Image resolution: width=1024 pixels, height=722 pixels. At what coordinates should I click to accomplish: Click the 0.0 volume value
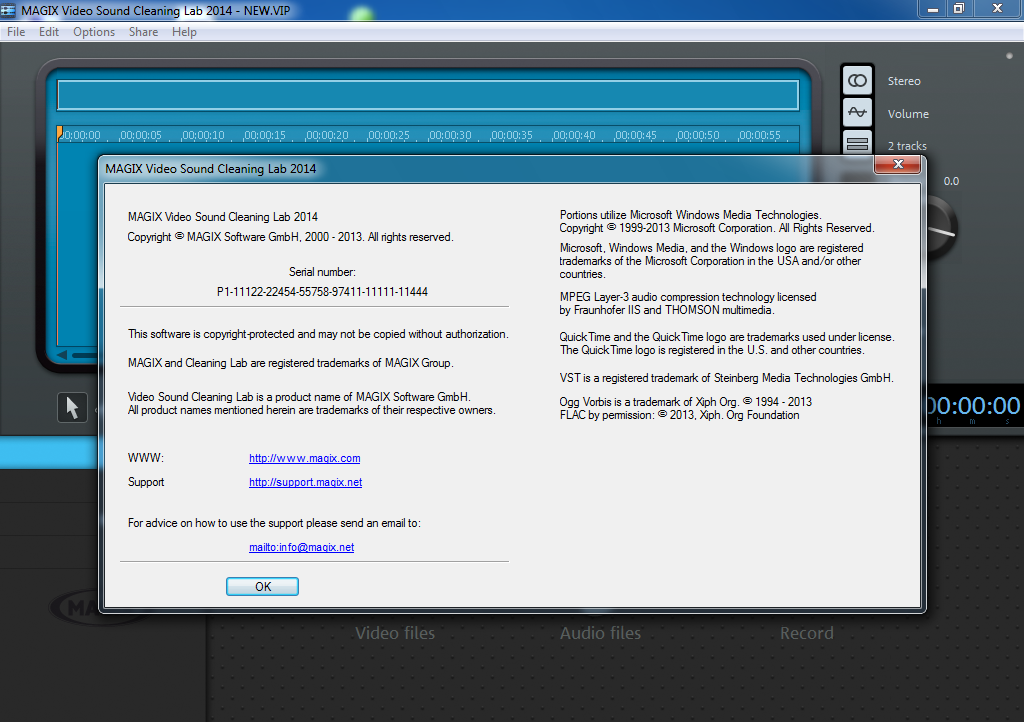pos(951,181)
